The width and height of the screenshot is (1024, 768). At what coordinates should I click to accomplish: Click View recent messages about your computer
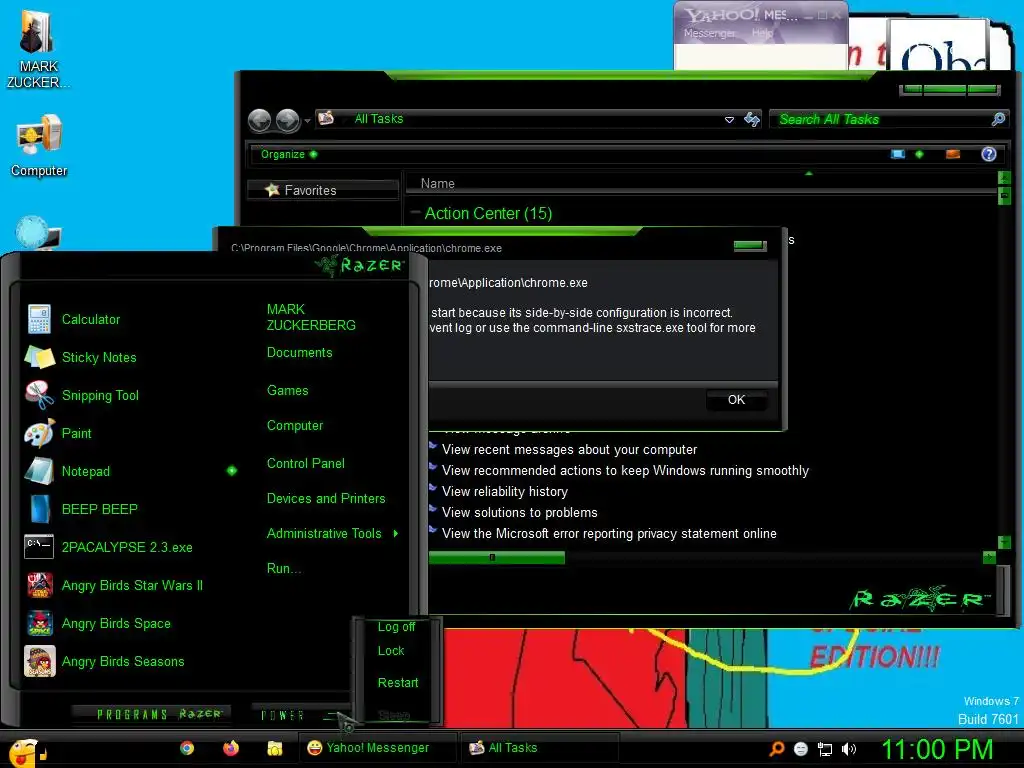[x=569, y=449]
